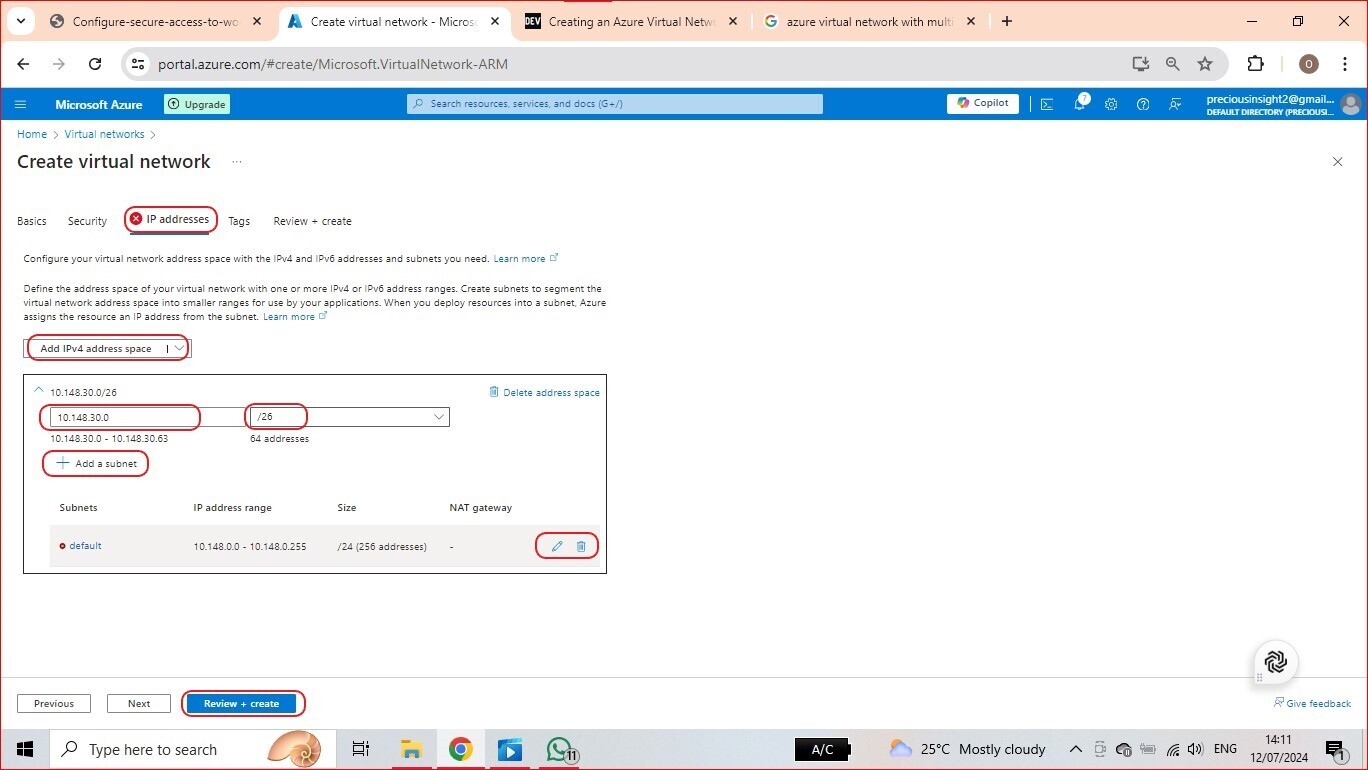
Task: Open the Chrome three-dot menu
Action: [x=1344, y=64]
